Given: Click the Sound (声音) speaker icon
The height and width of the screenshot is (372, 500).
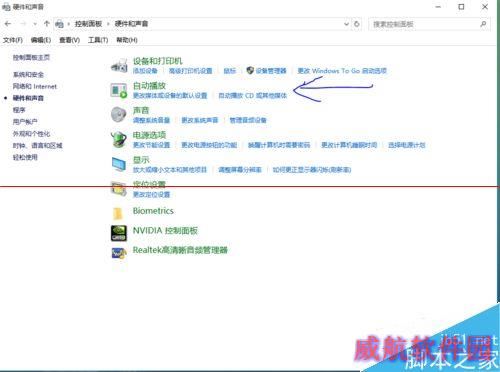Looking at the screenshot, I should (119, 115).
